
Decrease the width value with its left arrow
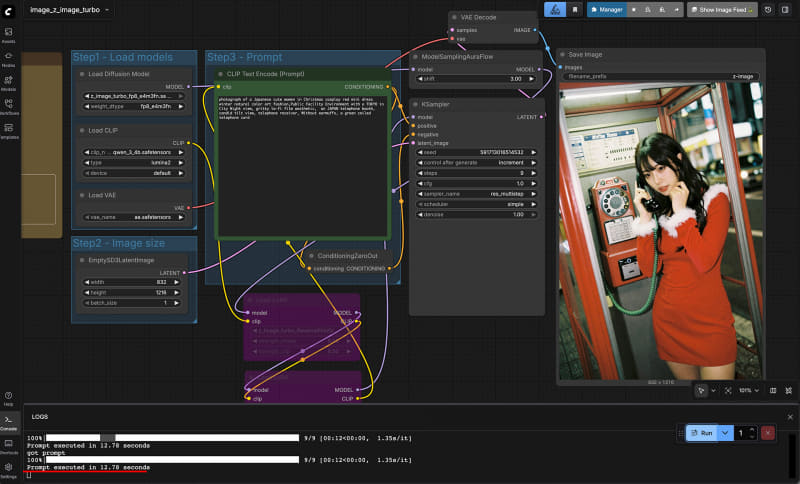87,282
